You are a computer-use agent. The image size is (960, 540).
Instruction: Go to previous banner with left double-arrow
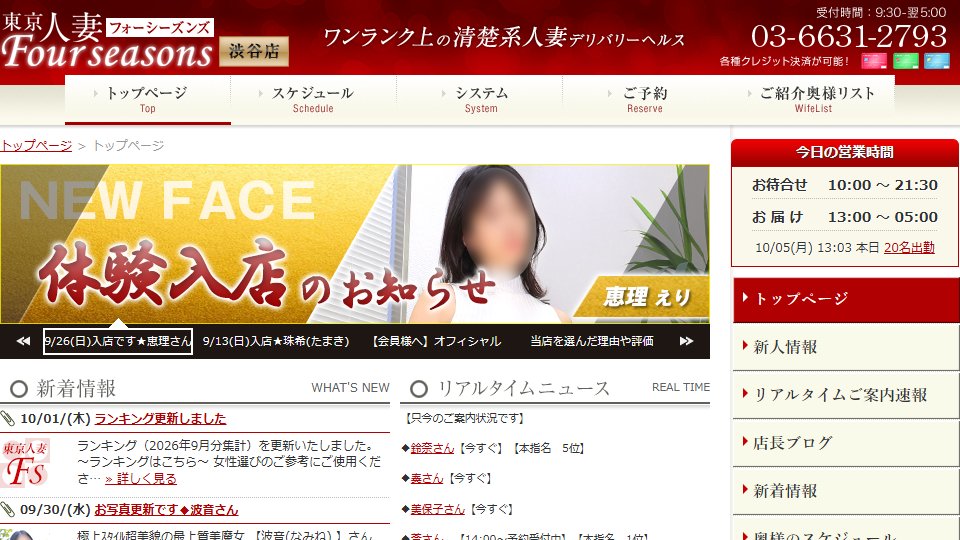23,341
